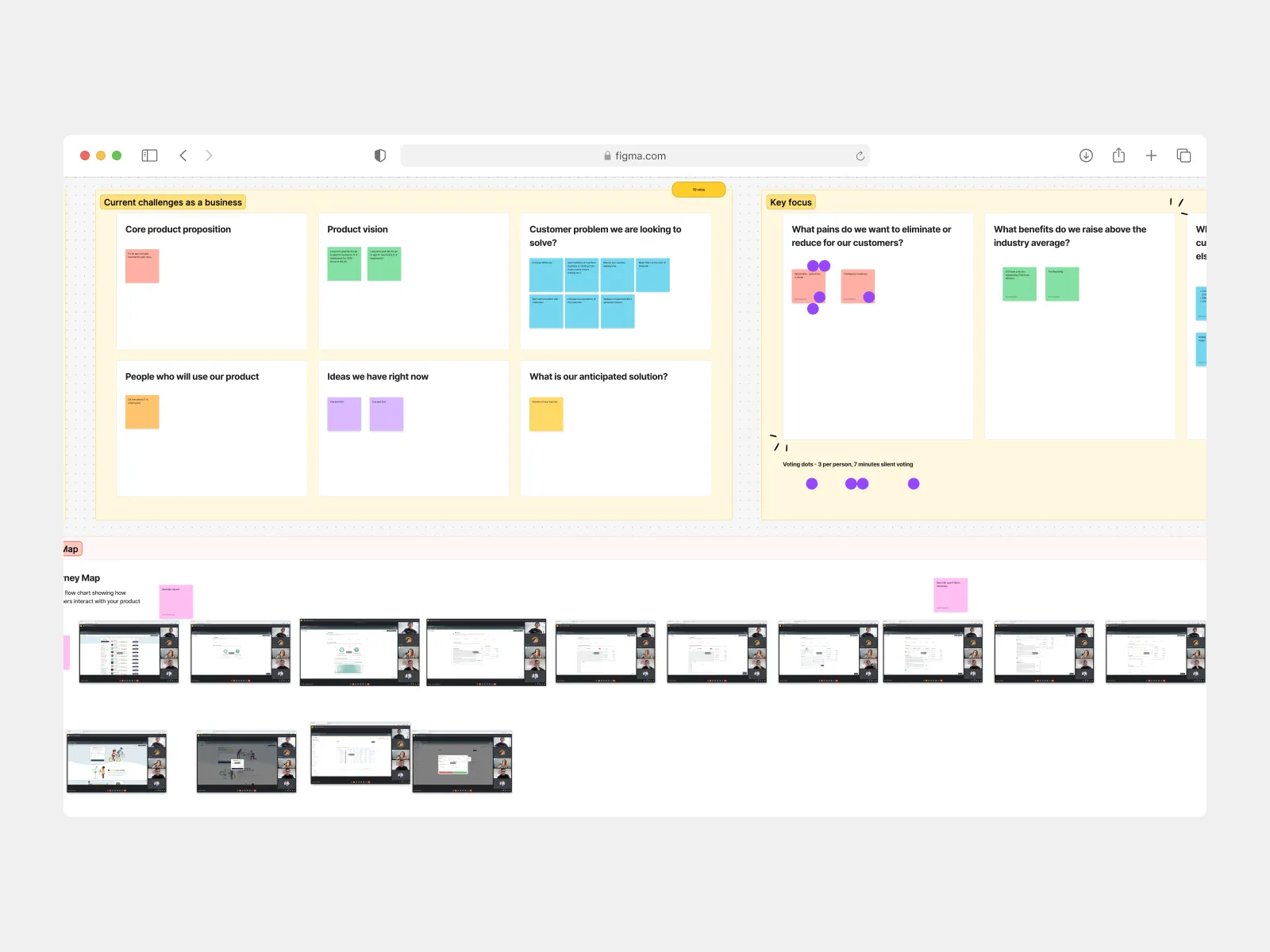The width and height of the screenshot is (1270, 952).
Task: Select the 'Current challenges as a business' label
Action: coord(173,202)
